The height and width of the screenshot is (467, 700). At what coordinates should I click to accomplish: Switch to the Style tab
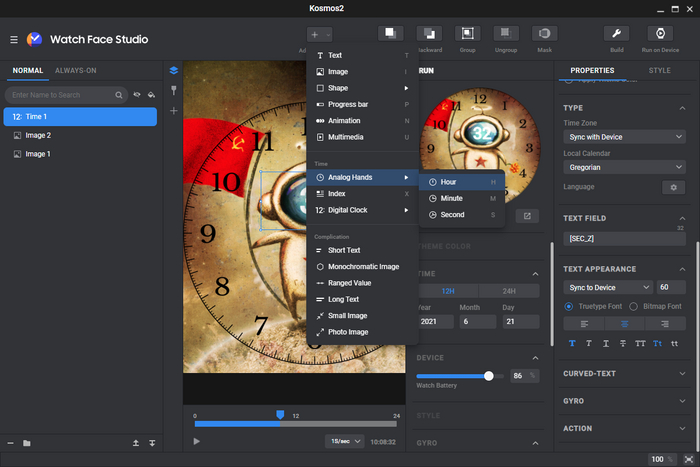pyautogui.click(x=660, y=71)
